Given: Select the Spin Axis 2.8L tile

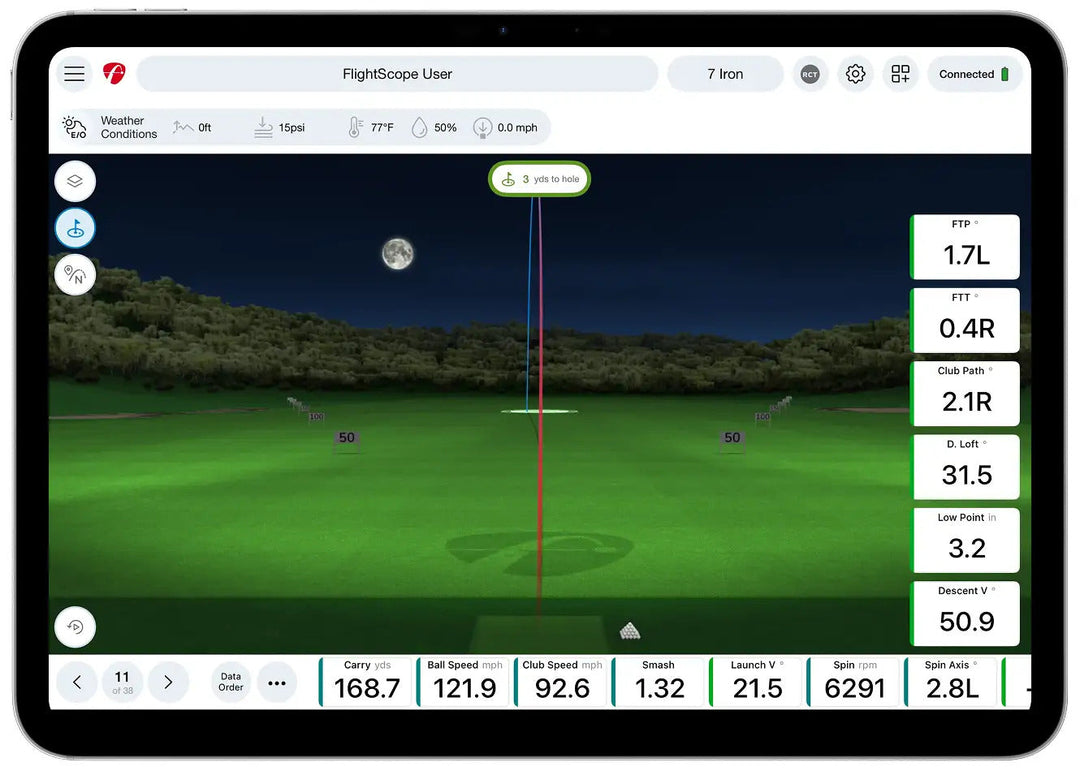Looking at the screenshot, I should (953, 682).
